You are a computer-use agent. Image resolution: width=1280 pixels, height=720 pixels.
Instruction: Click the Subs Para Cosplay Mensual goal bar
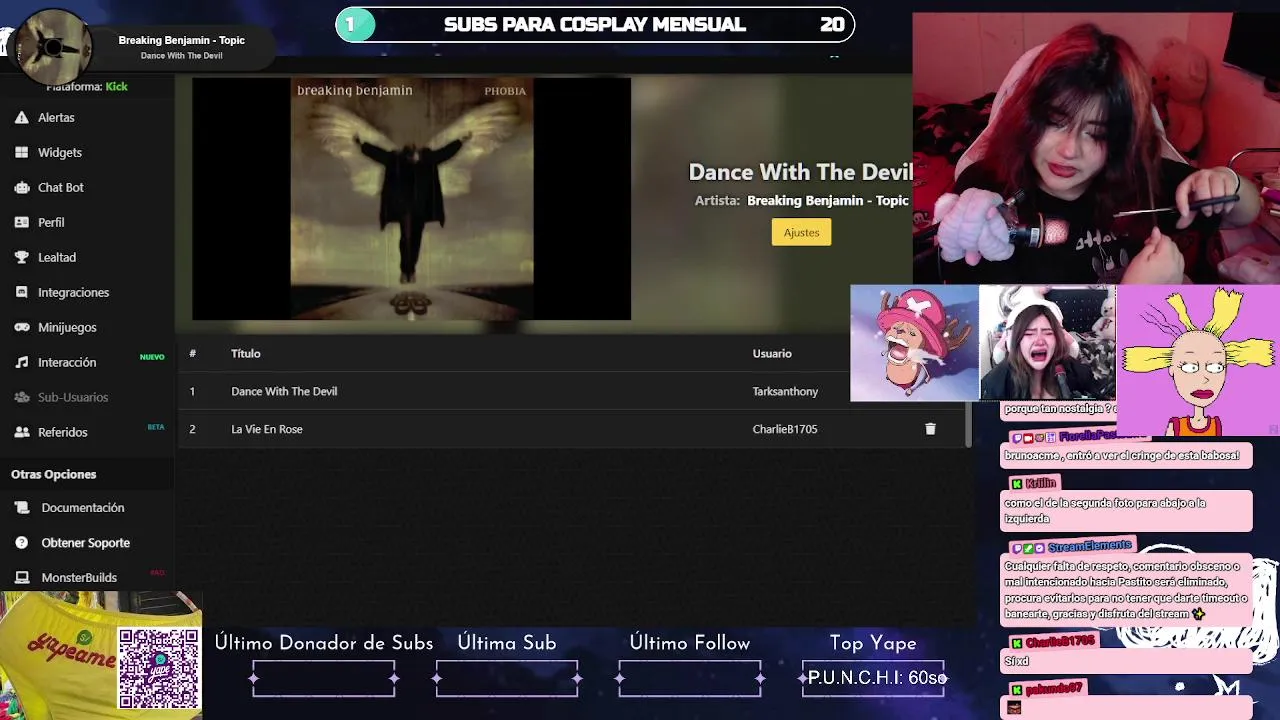pyautogui.click(x=595, y=25)
